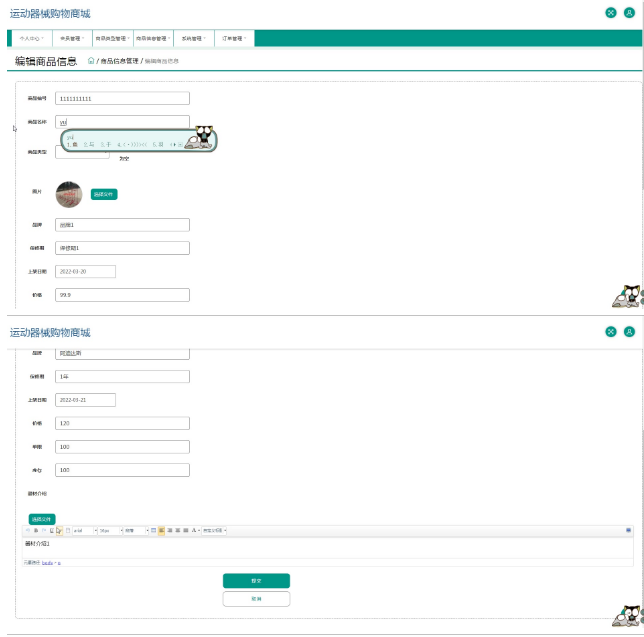Image resolution: width=644 pixels, height=637 pixels.
Task: Click fullscreen icon in lower page header
Action: [x=611, y=331]
